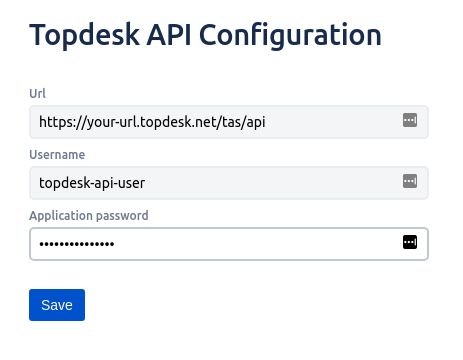The width and height of the screenshot is (463, 360).
Task: Click the word Topdesk in heading
Action: 84,35
